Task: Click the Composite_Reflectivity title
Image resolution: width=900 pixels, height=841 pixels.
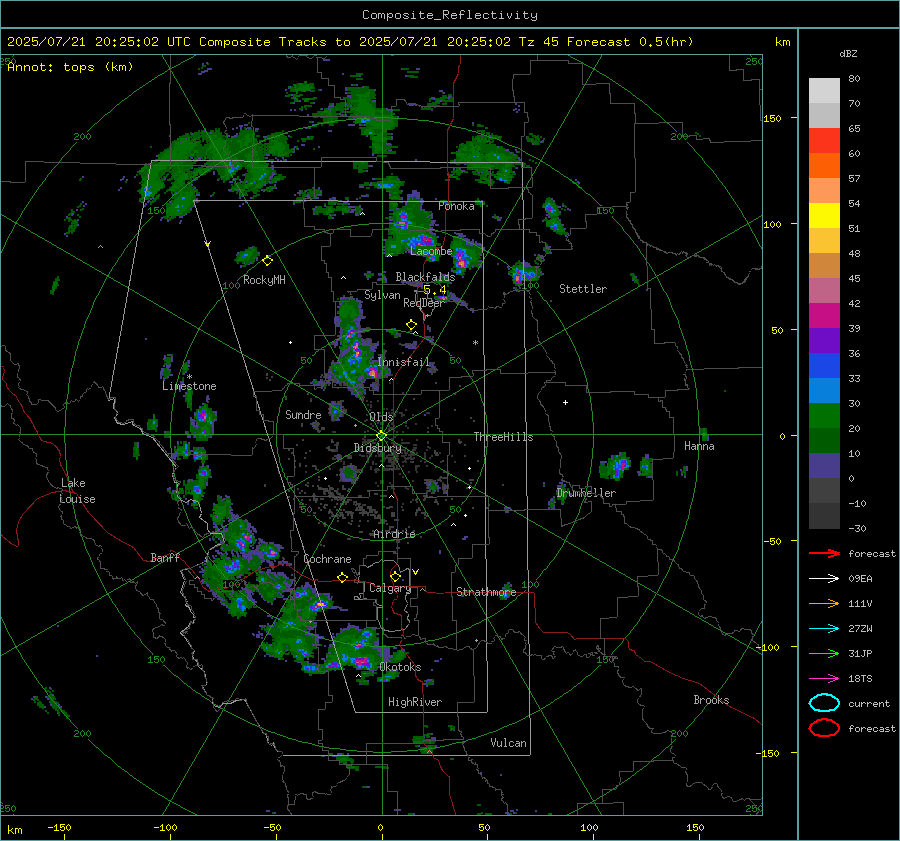Action: coord(449,15)
